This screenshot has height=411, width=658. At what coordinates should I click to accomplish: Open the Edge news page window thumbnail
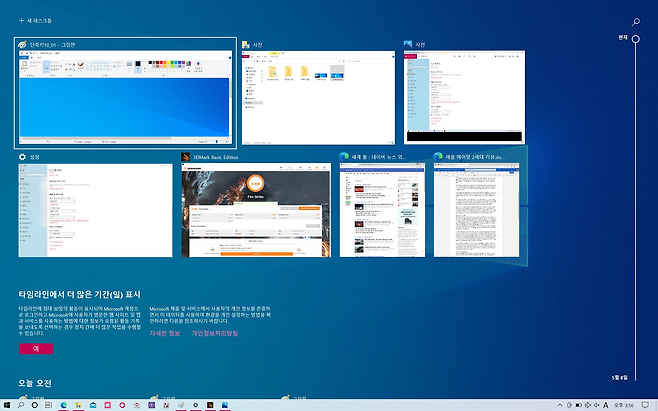380,209
